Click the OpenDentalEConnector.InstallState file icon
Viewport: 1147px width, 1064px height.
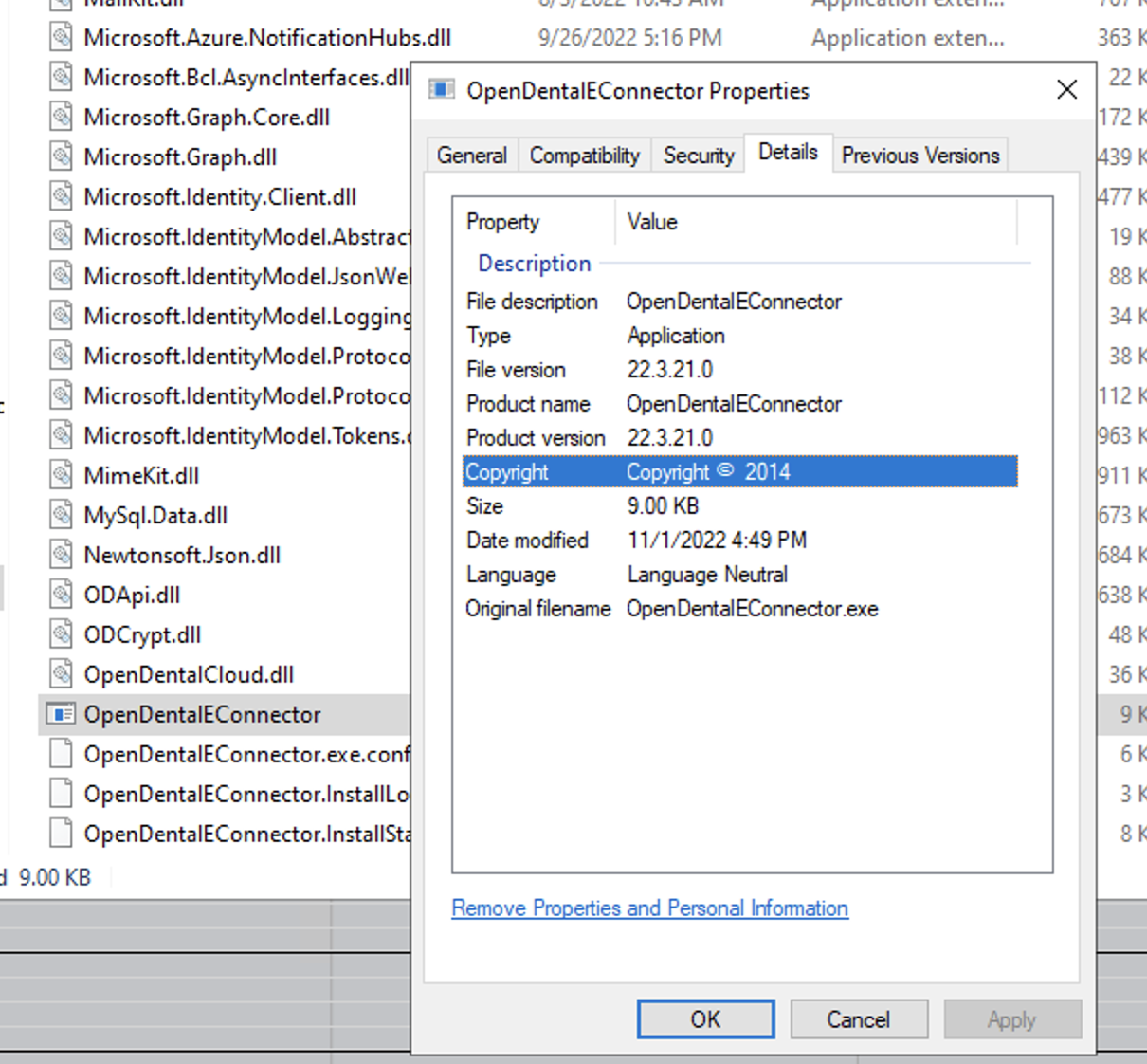point(62,835)
